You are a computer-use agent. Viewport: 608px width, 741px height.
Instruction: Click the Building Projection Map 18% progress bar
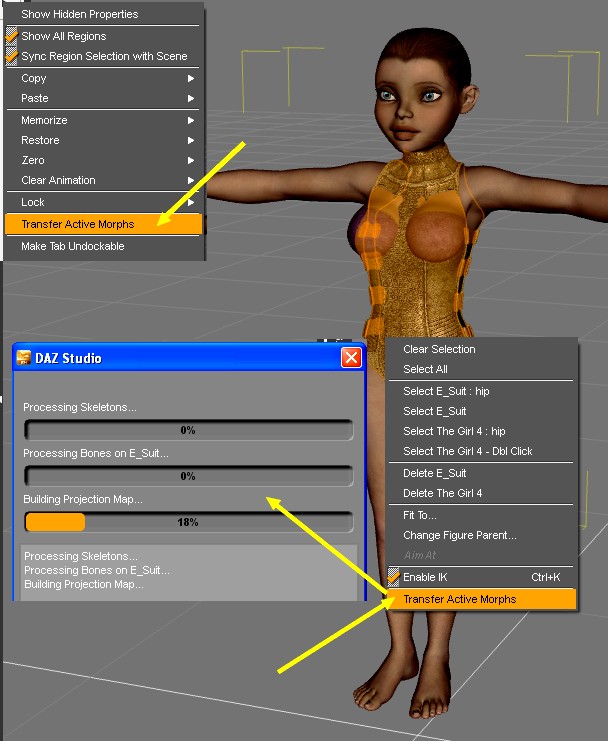click(x=188, y=522)
